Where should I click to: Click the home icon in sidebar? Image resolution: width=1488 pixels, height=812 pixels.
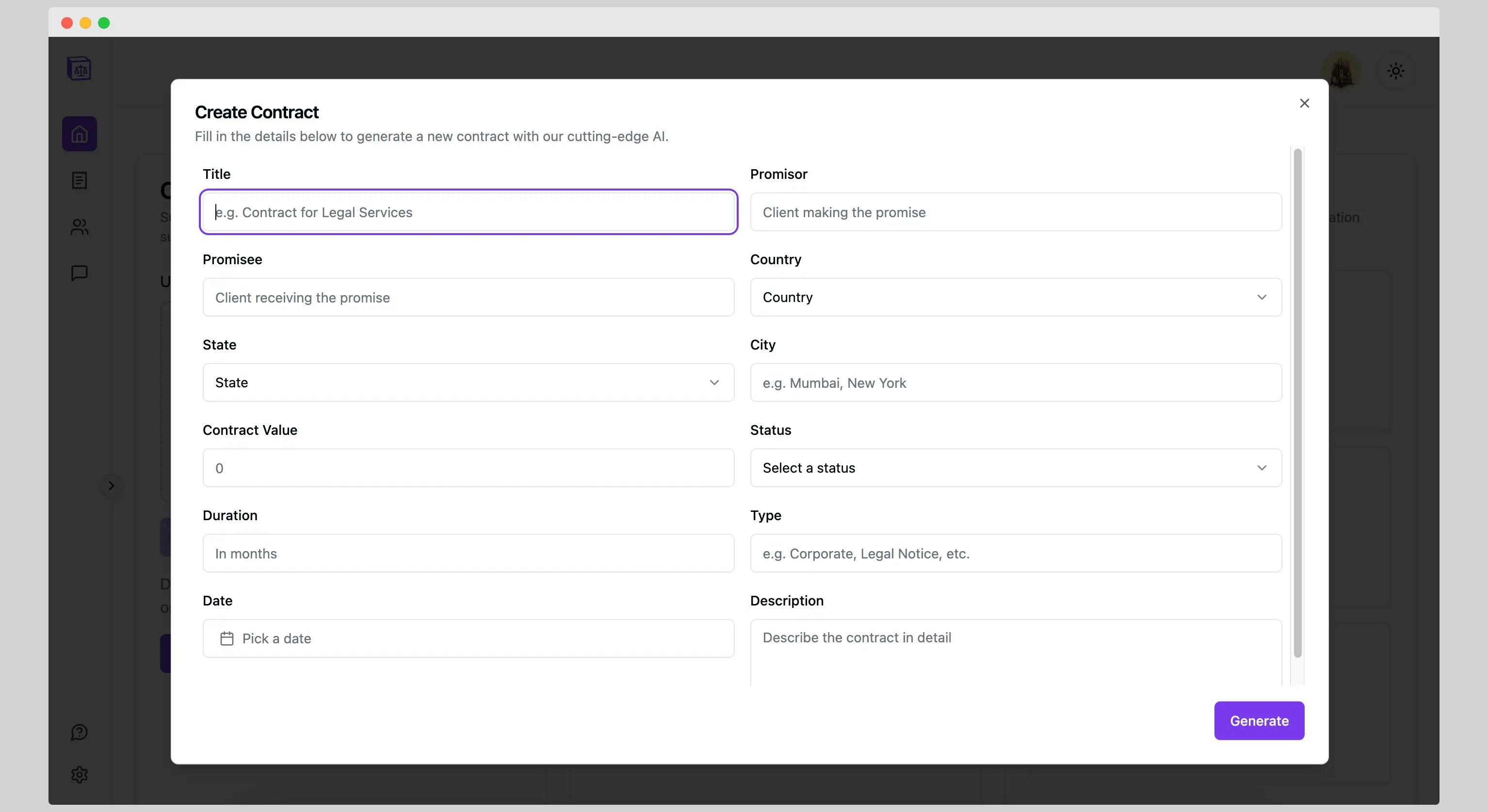79,134
